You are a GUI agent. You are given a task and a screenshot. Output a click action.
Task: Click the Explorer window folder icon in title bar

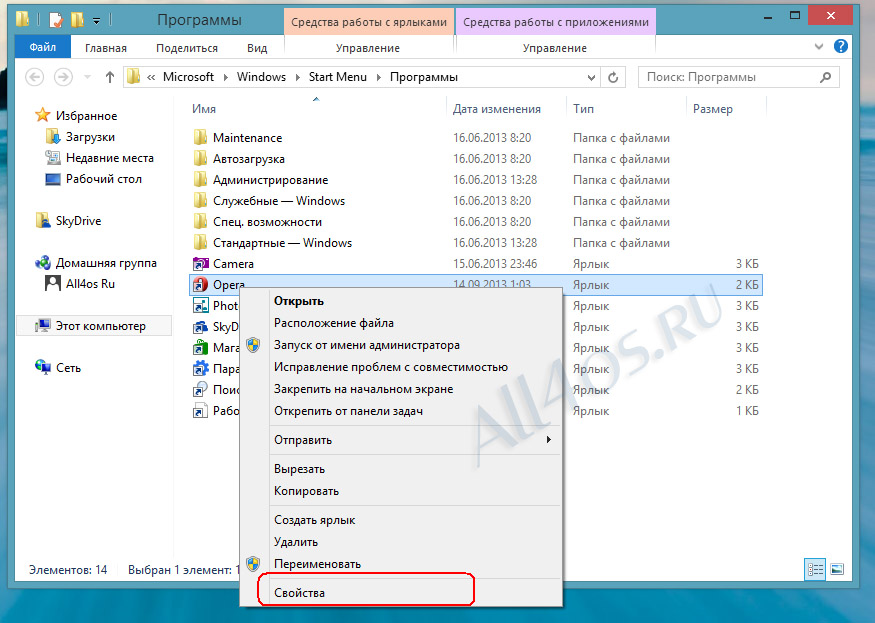tap(23, 19)
